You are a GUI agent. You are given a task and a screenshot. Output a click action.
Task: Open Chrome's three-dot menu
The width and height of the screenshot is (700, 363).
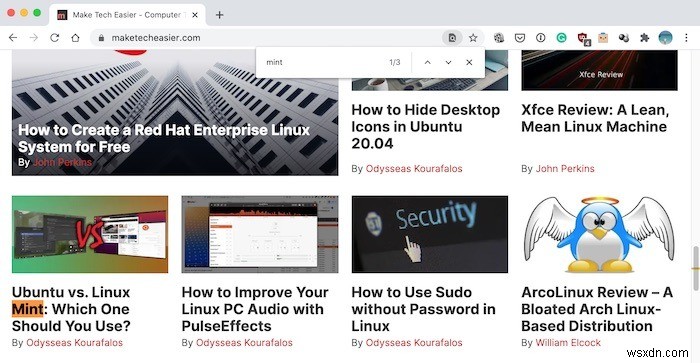(686, 38)
